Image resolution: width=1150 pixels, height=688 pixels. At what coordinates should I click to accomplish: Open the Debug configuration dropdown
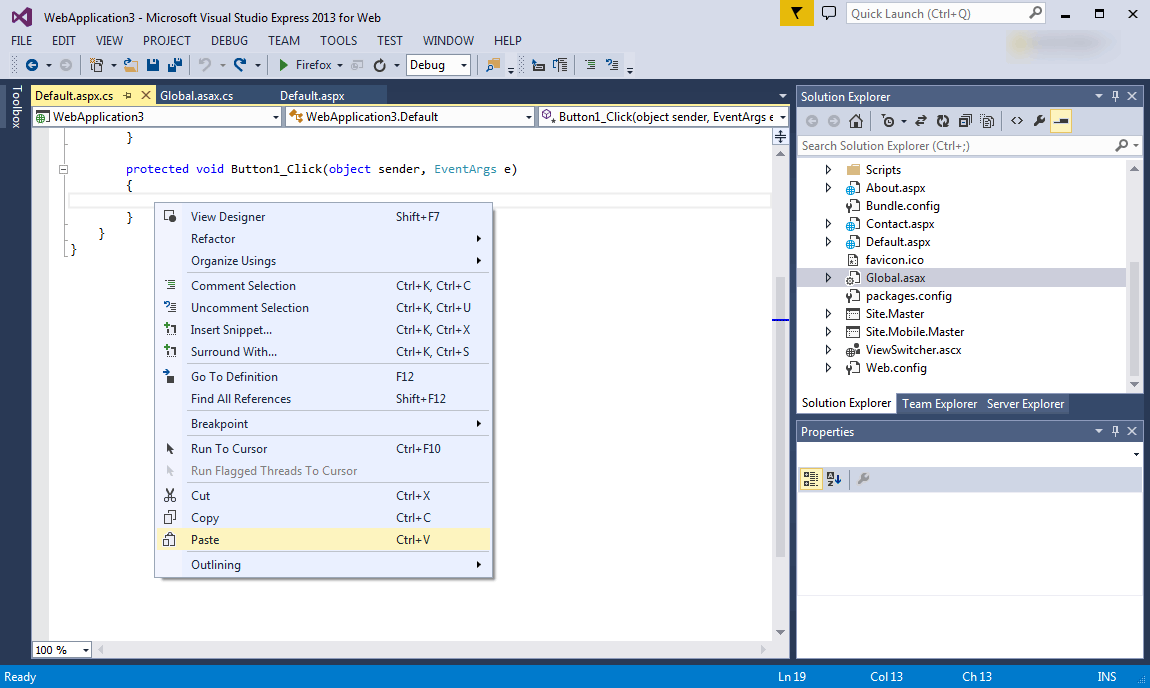pos(438,65)
